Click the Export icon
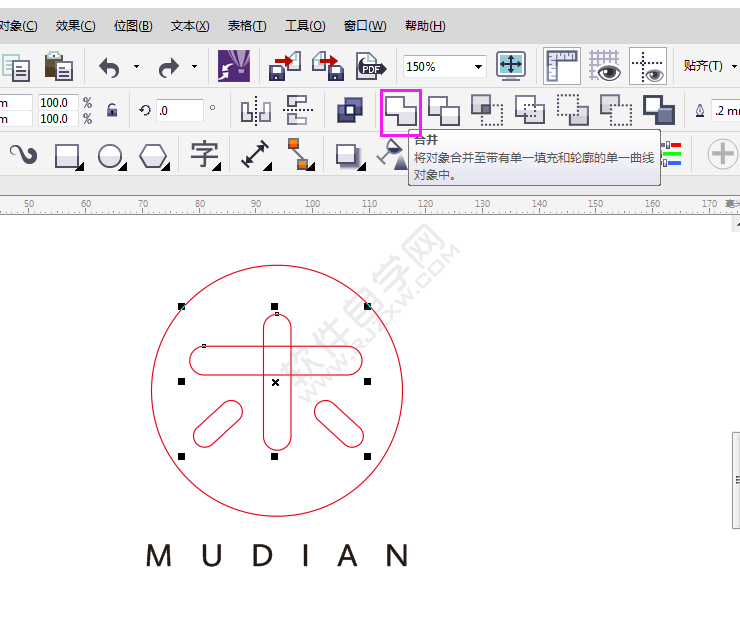Screen dimensions: 740x628 click(x=328, y=66)
